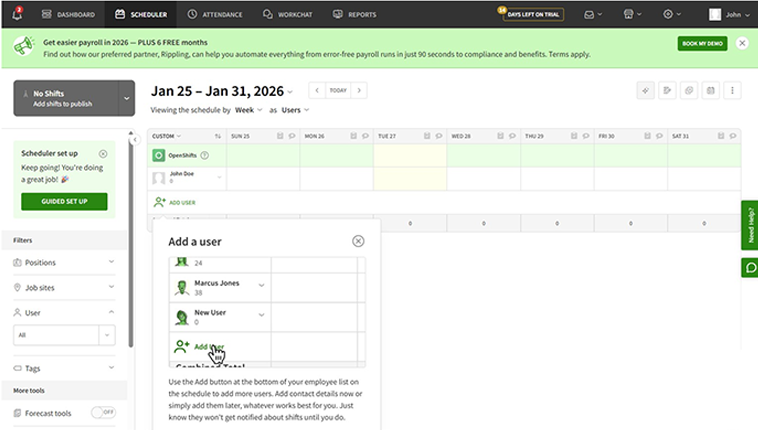758x430 pixels.
Task: Click the TUE 27 clipboard icon
Action: pyautogui.click(x=427, y=136)
